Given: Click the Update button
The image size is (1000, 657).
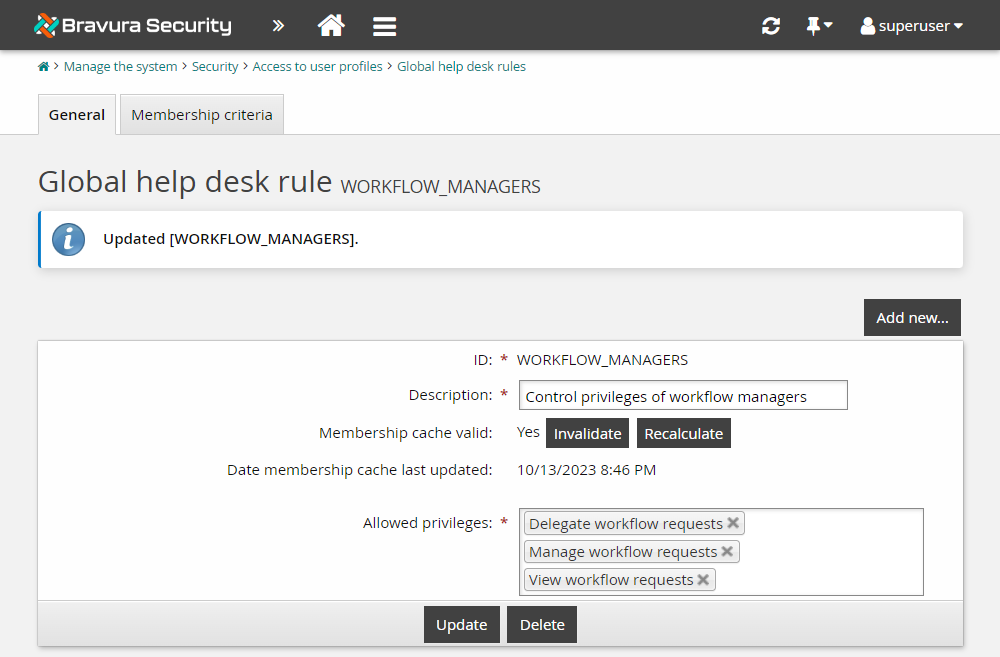Looking at the screenshot, I should 461,624.
